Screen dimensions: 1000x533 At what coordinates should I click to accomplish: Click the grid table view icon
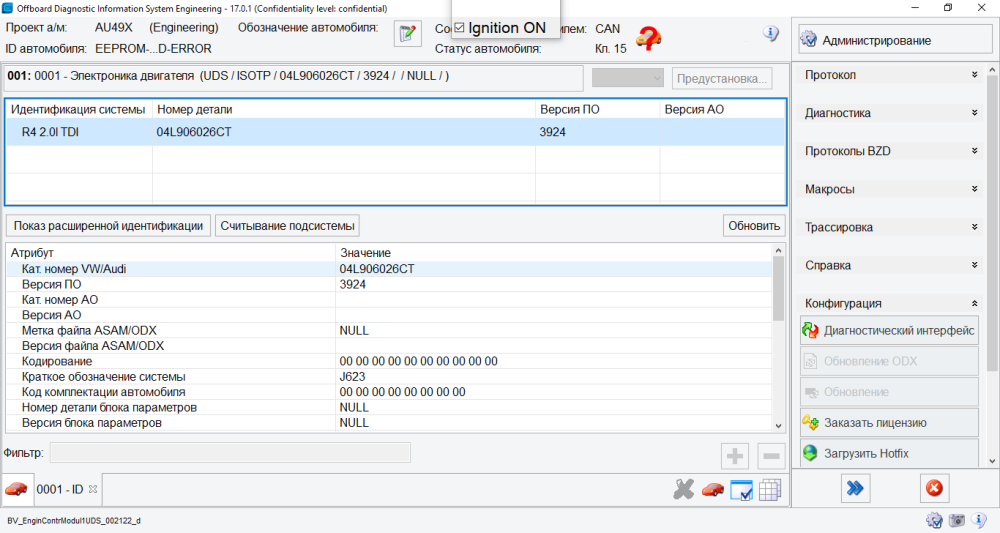[x=770, y=490]
